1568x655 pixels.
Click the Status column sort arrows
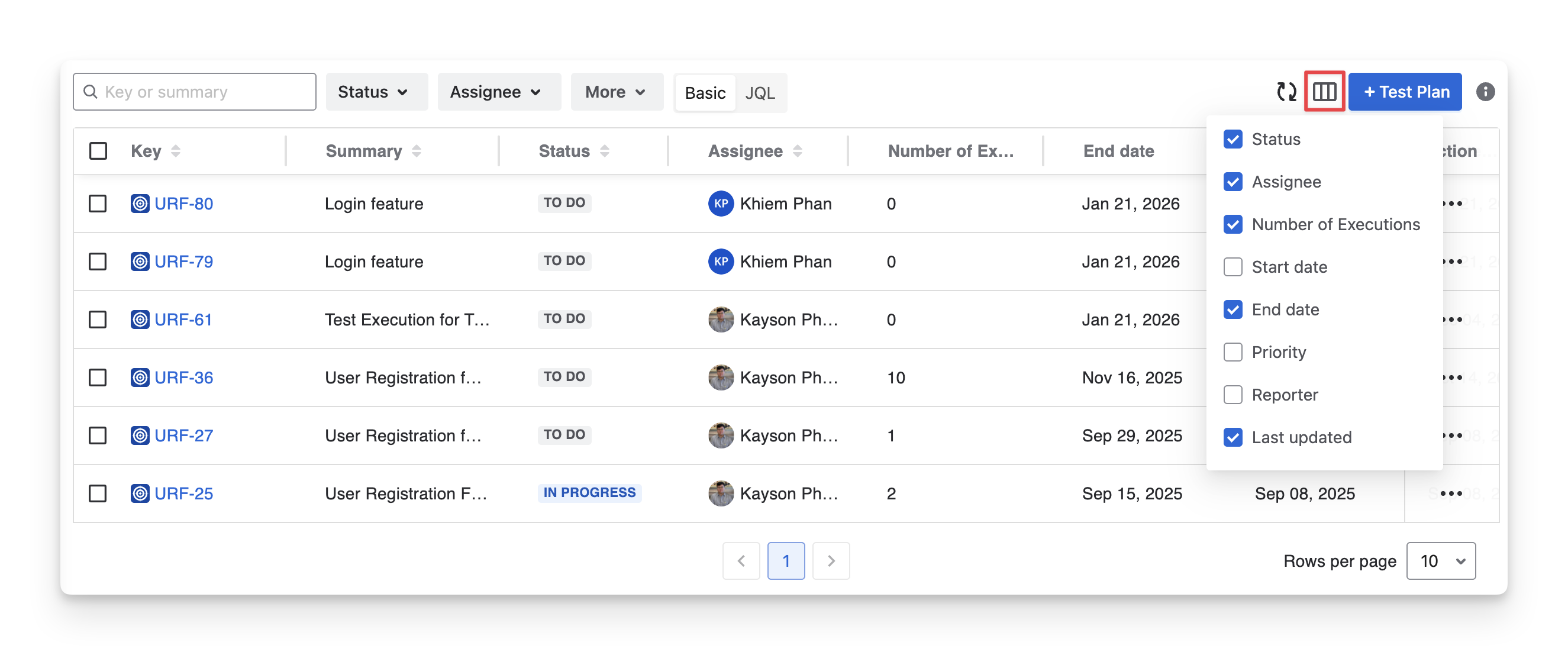coord(605,151)
